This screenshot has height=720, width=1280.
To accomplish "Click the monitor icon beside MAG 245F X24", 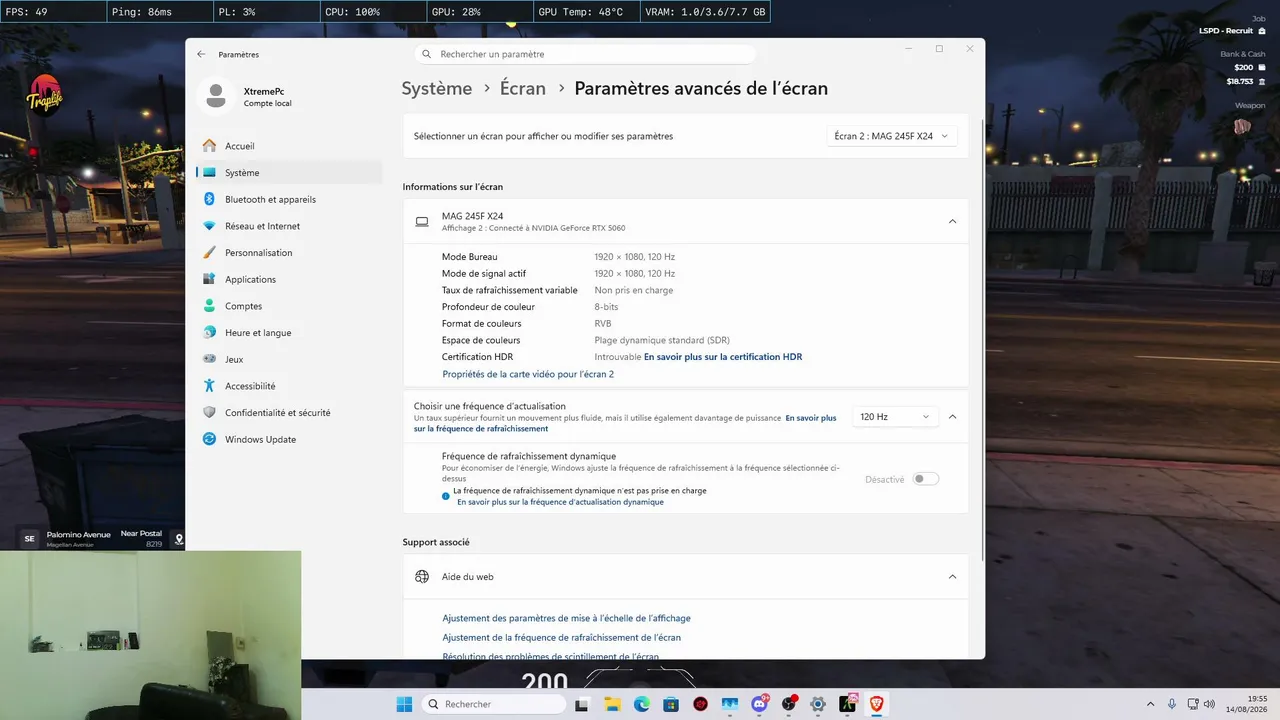I will 422,221.
